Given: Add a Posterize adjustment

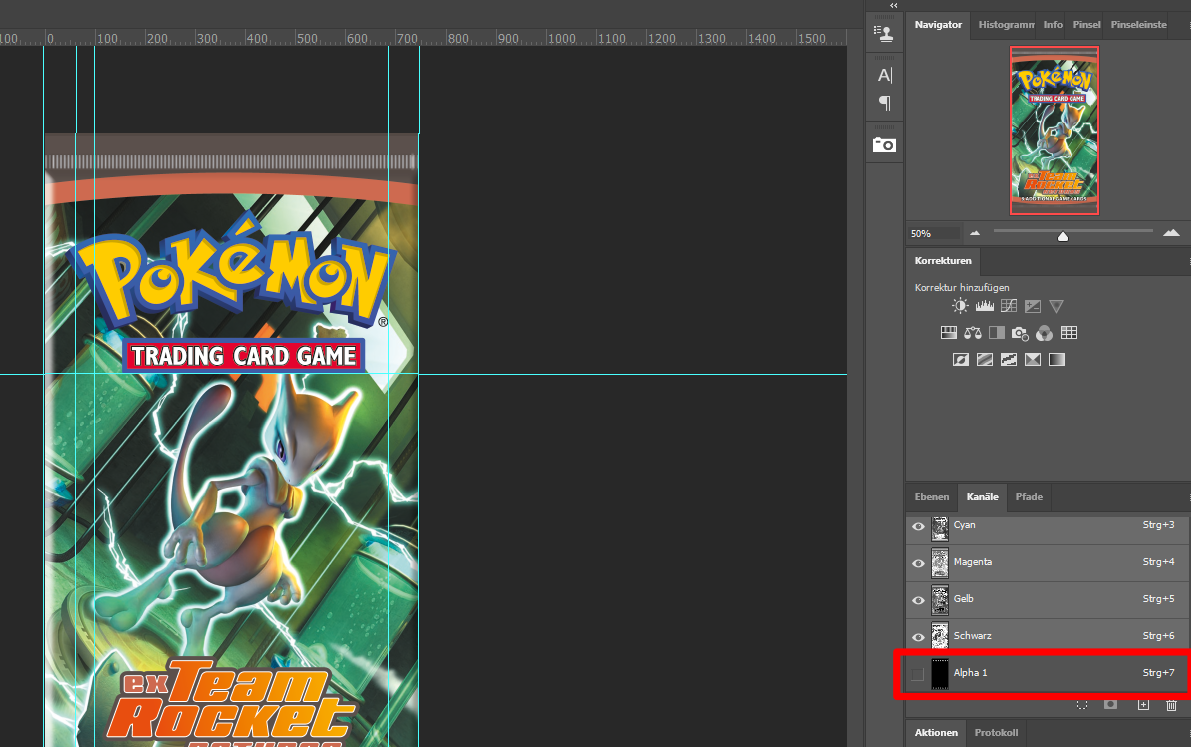Looking at the screenshot, I should tap(984, 359).
